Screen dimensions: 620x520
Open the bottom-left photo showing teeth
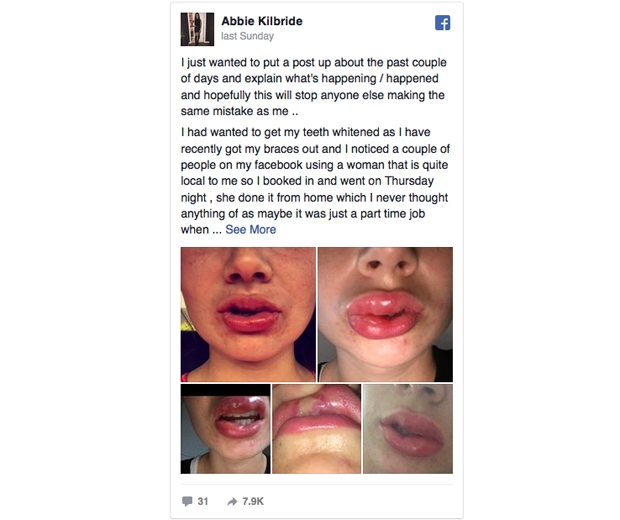point(225,429)
